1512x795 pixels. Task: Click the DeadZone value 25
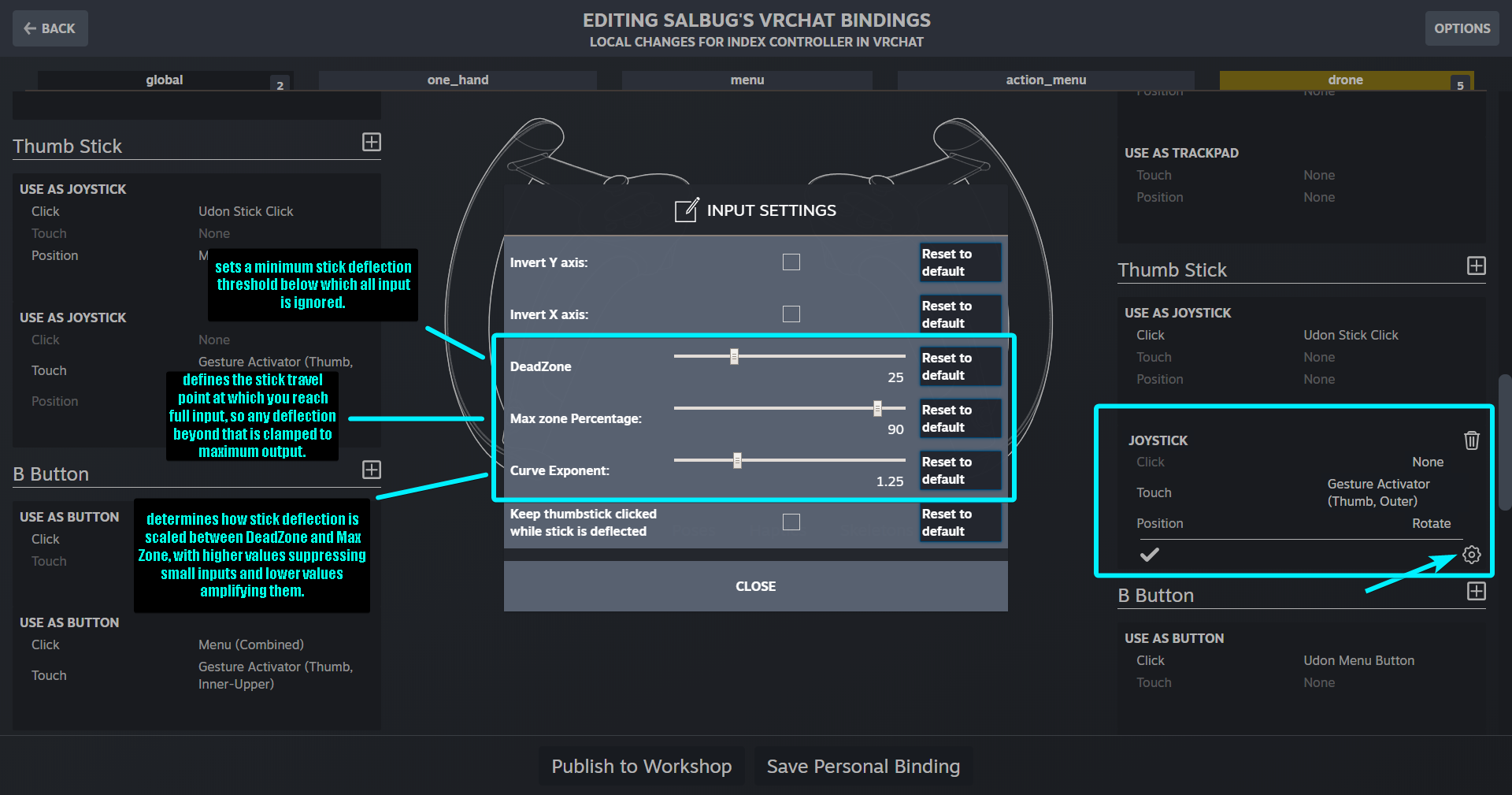point(895,377)
